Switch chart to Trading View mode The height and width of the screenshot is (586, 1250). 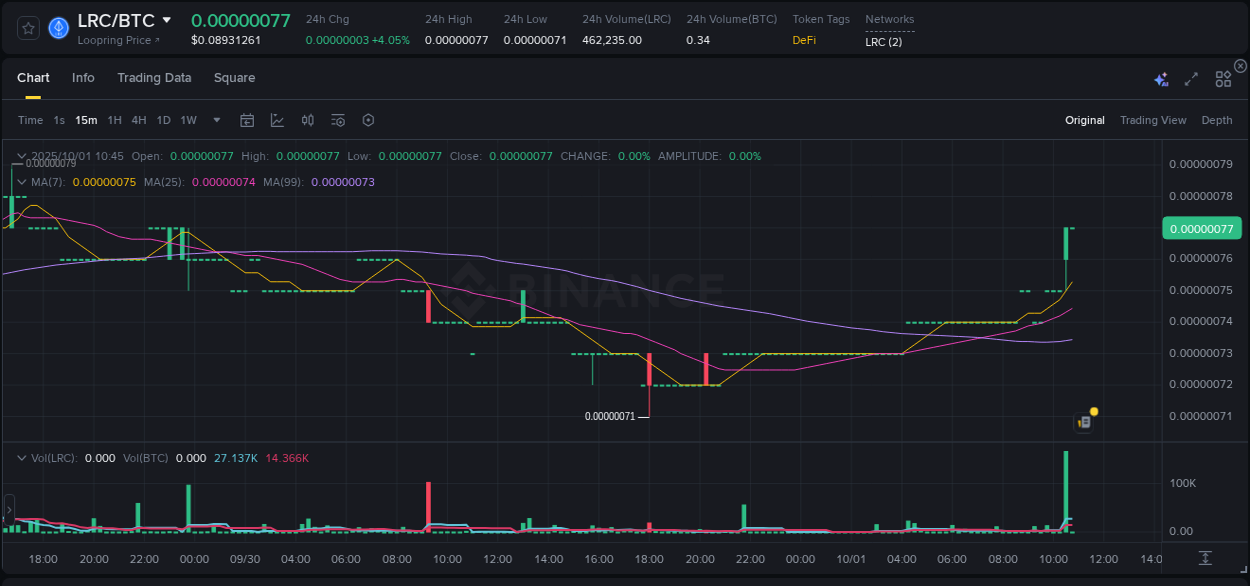click(1153, 119)
